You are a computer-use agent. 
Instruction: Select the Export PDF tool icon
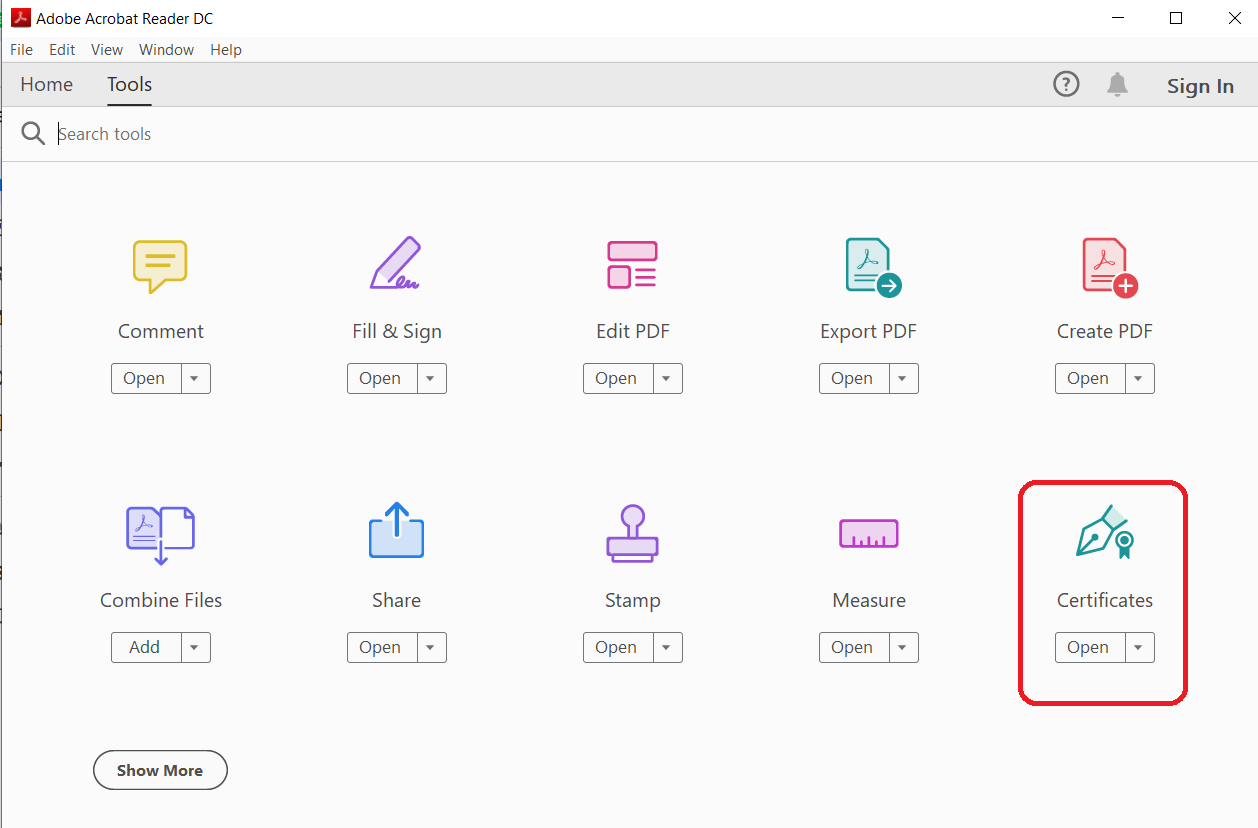pyautogui.click(x=873, y=267)
